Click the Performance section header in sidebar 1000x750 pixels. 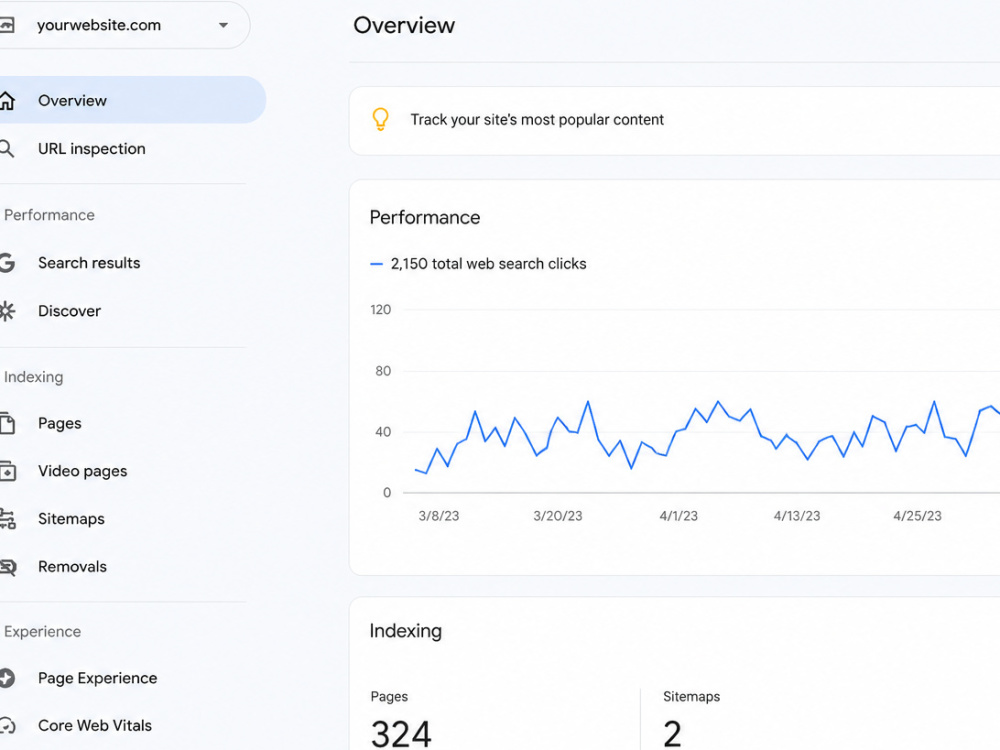click(x=49, y=215)
